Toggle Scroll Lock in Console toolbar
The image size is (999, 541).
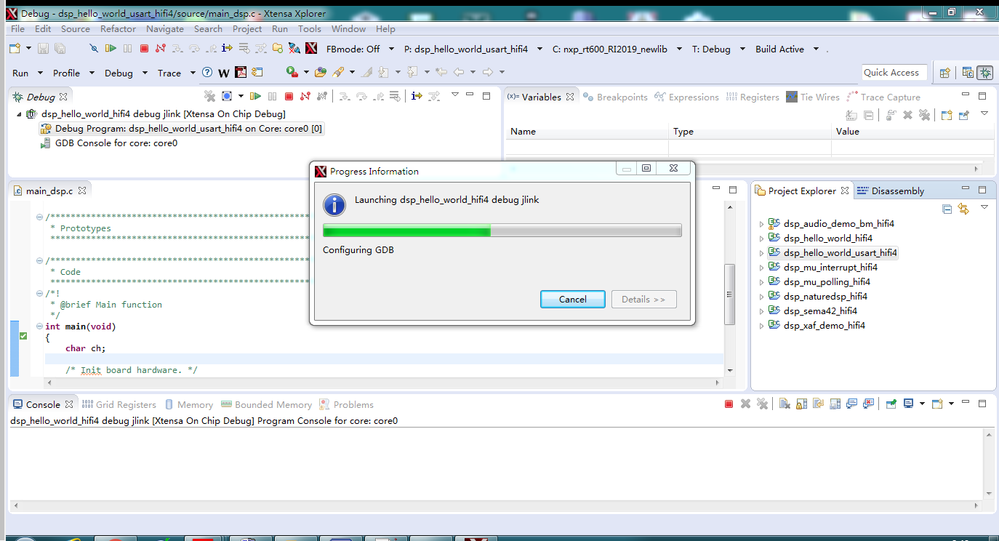coord(801,404)
